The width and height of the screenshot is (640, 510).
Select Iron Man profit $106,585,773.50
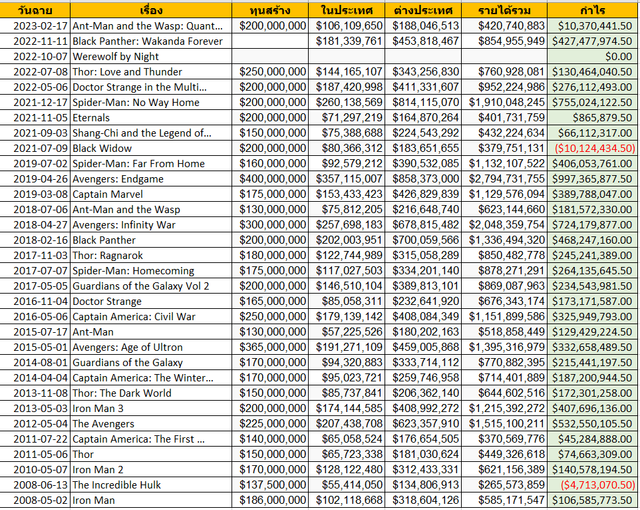(593, 500)
